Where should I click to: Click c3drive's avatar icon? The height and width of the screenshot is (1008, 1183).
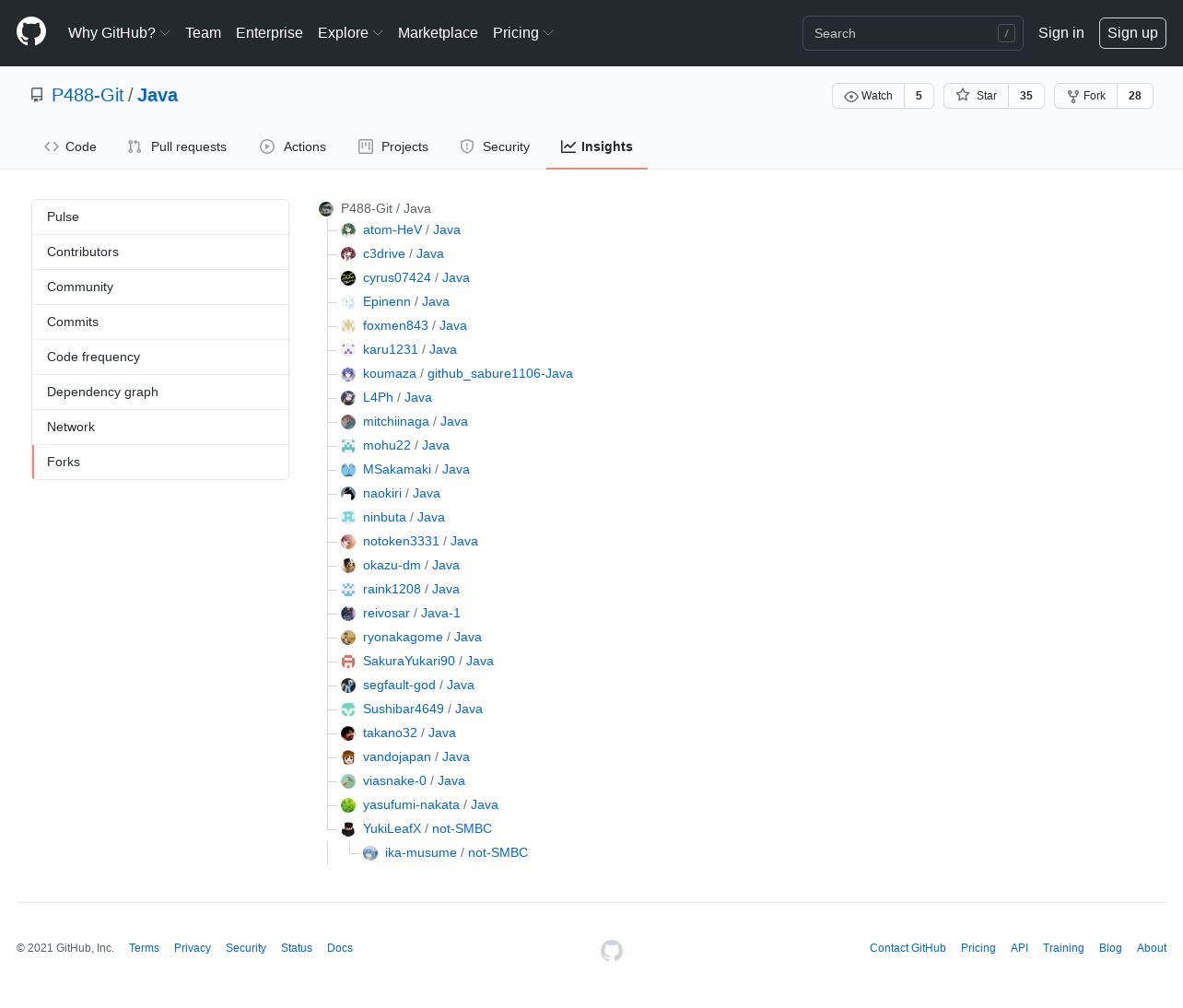coord(348,254)
